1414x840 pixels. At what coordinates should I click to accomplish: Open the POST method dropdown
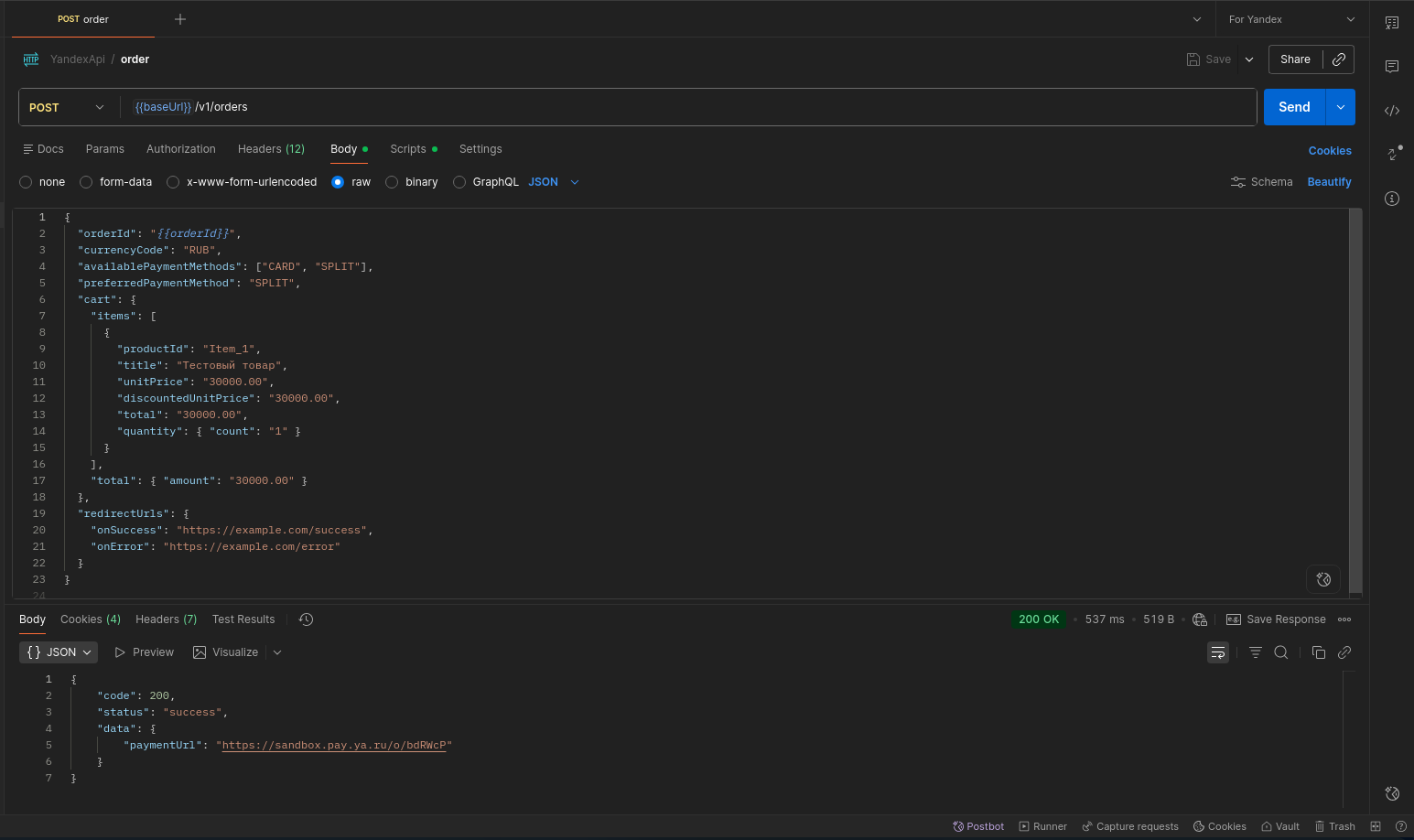[68, 107]
